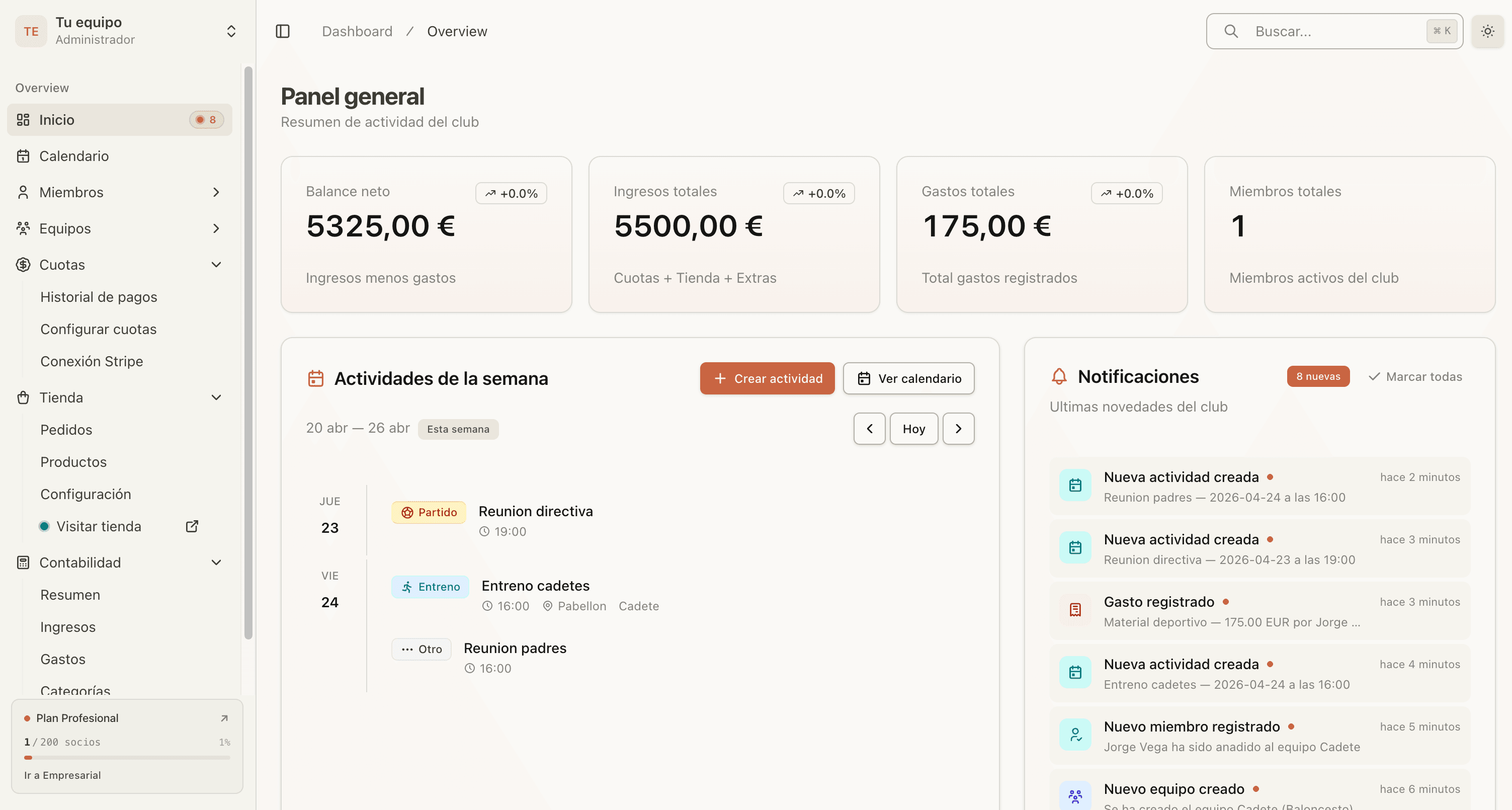Image resolution: width=1512 pixels, height=810 pixels.
Task: Click Marcar todas as read
Action: [x=1415, y=377]
